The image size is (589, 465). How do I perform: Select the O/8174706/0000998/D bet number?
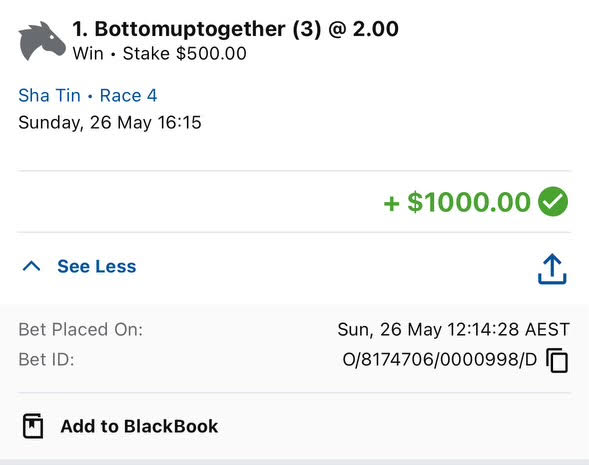[440, 359]
